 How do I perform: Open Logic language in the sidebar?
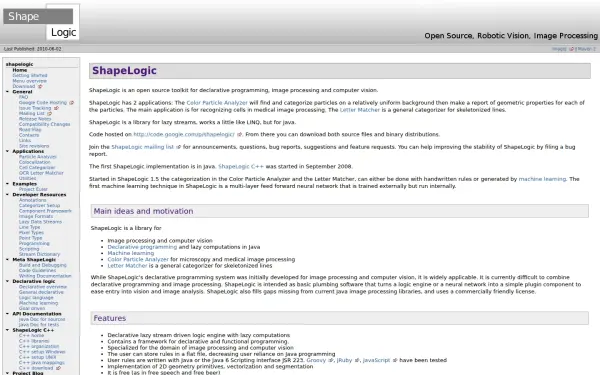tap(36, 297)
